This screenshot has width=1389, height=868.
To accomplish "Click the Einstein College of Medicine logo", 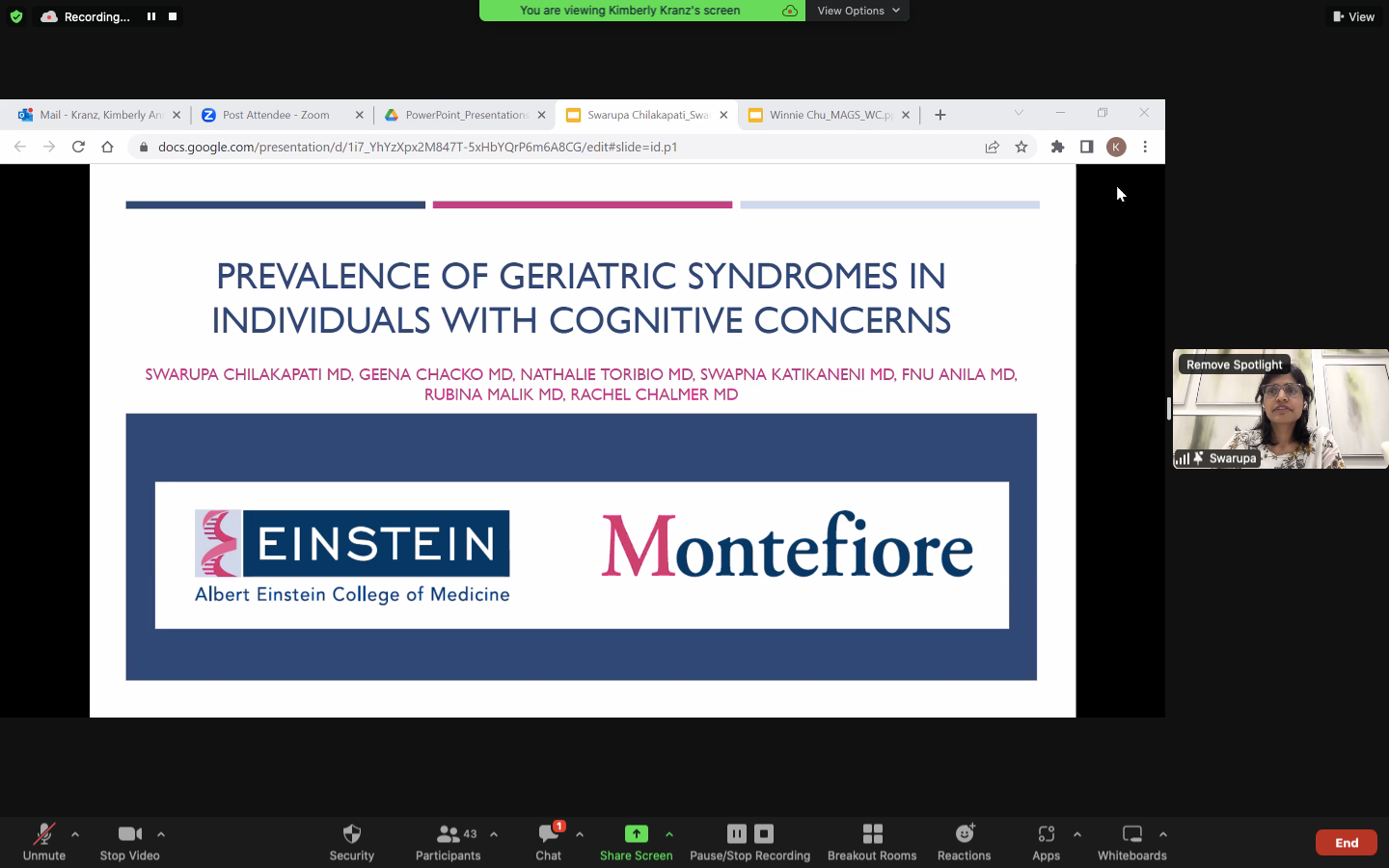I will [352, 556].
